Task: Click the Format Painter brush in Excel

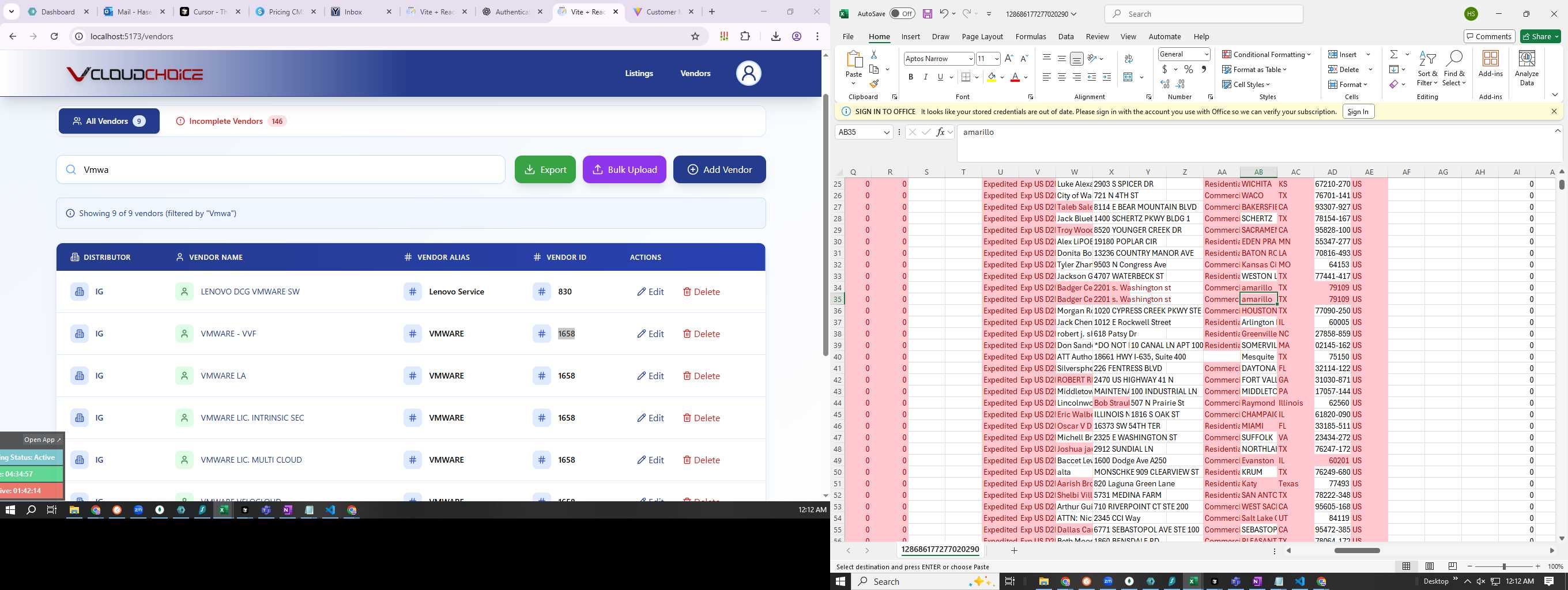Action: pos(874,84)
